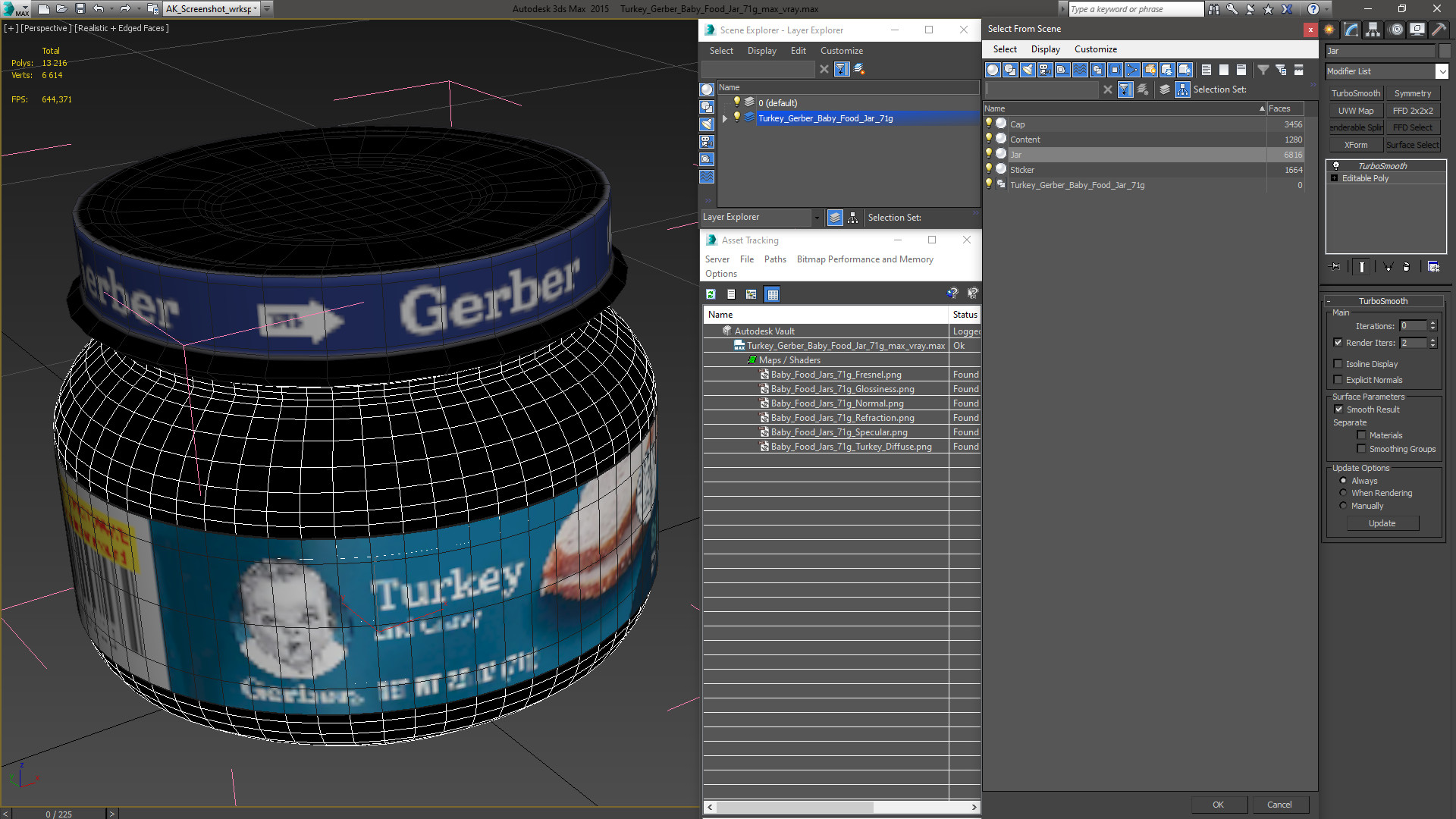Switch to the Utilities hammer panel

pyautogui.click(x=1439, y=30)
